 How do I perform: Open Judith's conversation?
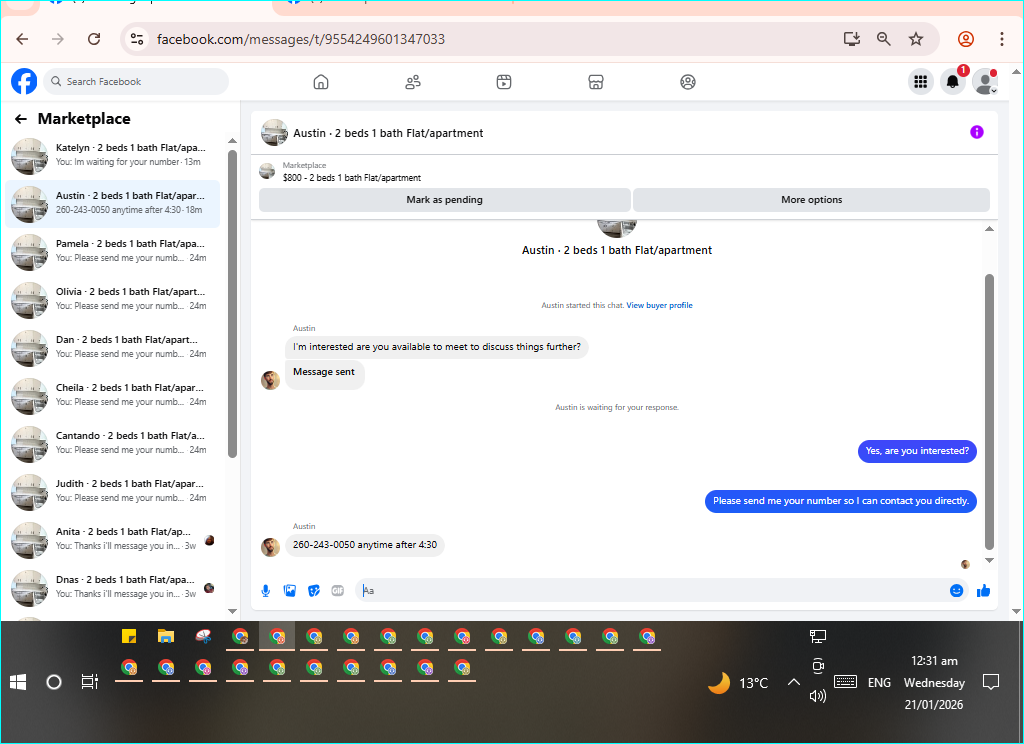tap(112, 492)
